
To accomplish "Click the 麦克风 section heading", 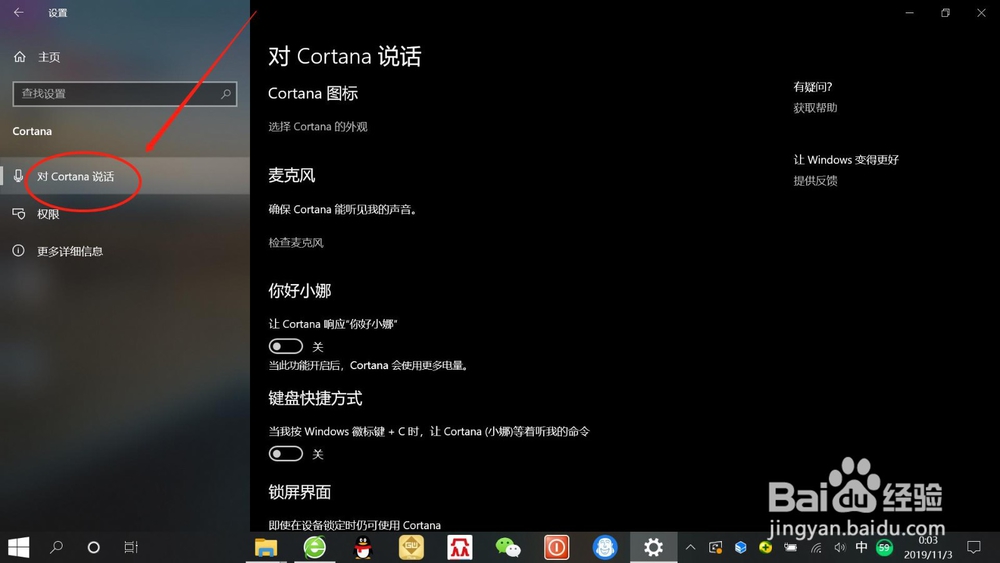I will pyautogui.click(x=292, y=175).
